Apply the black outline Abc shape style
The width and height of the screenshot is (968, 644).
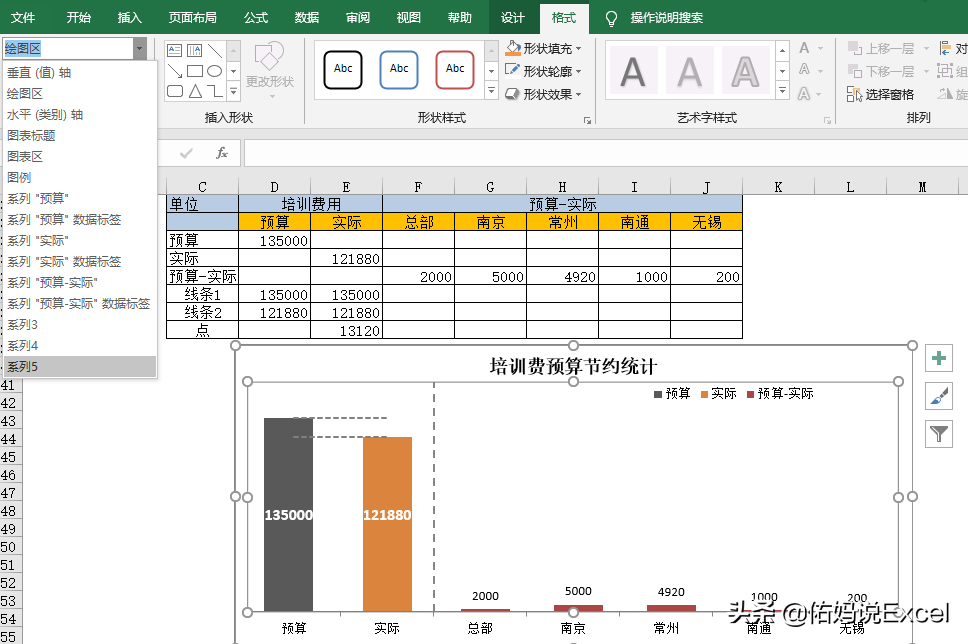point(343,69)
